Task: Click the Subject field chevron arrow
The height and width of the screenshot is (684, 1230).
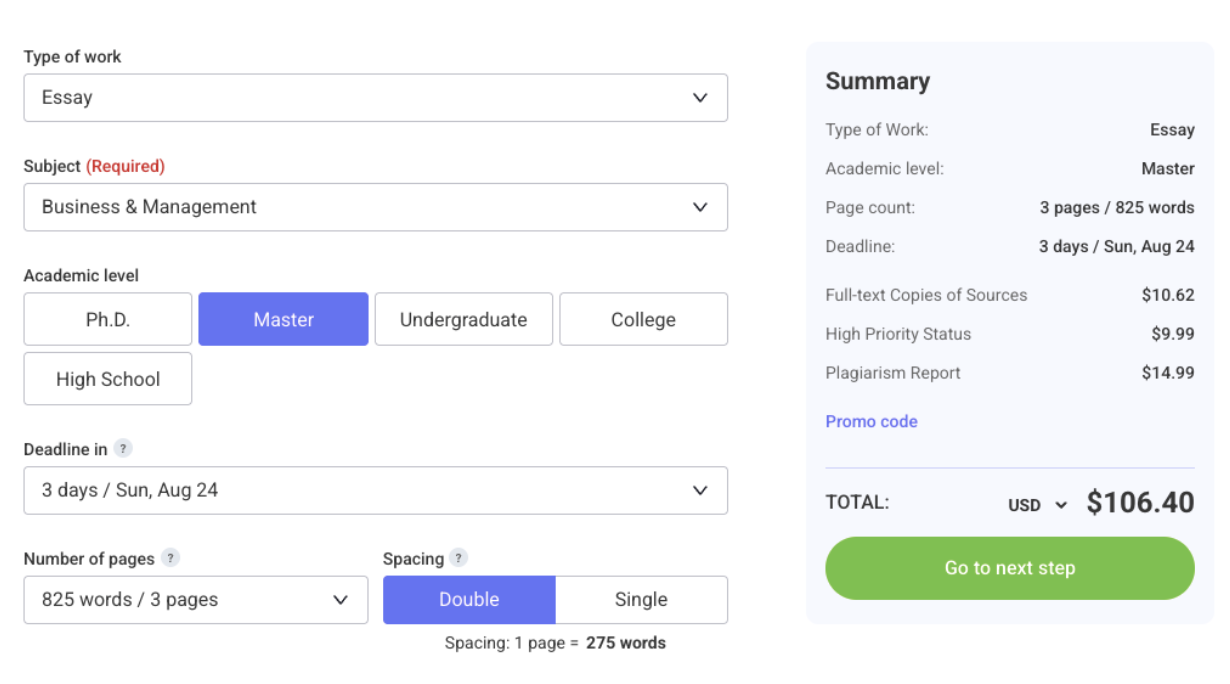Action: 700,207
